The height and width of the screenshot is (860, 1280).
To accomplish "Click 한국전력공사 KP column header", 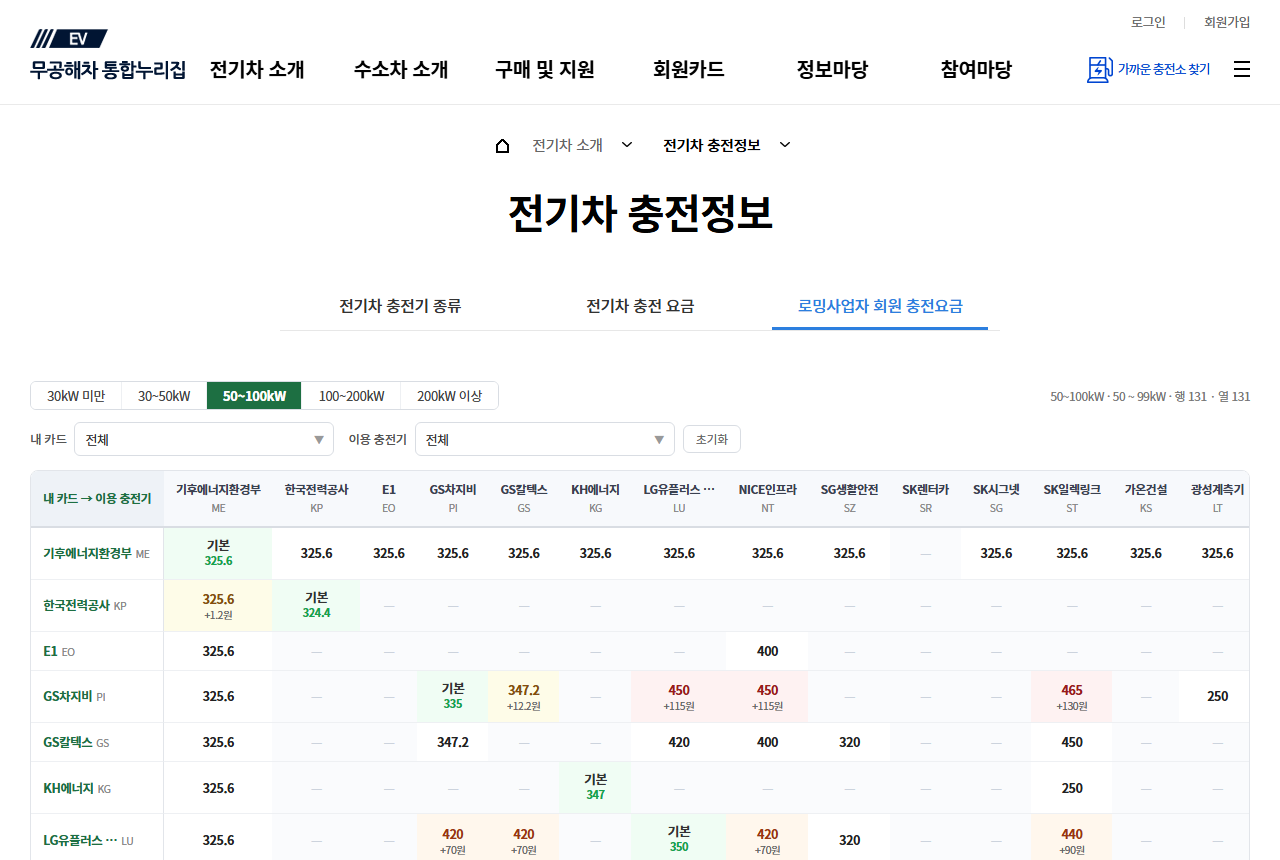I will [x=316, y=498].
